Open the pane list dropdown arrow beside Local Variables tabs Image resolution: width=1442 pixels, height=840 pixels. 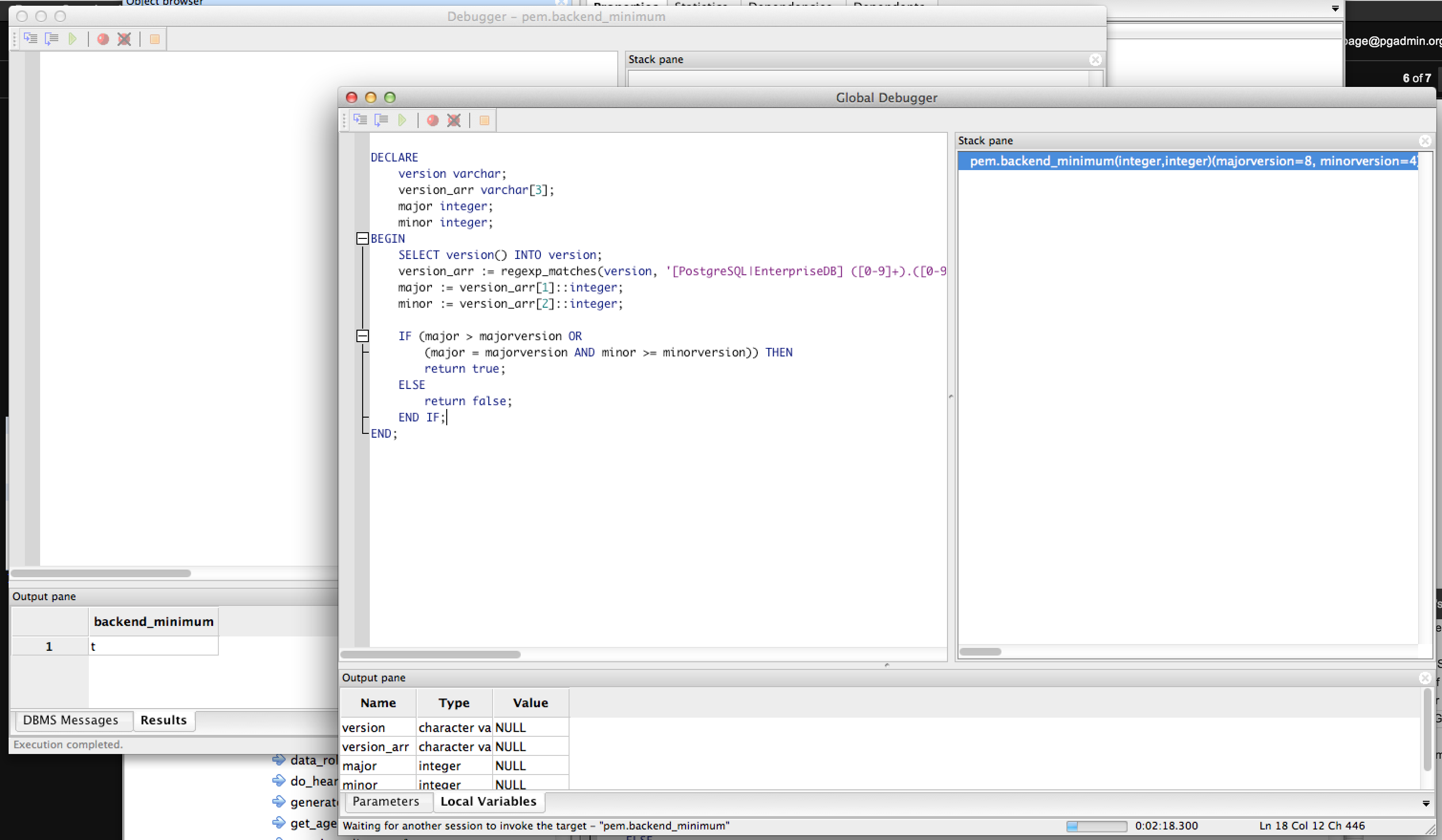point(1425,803)
